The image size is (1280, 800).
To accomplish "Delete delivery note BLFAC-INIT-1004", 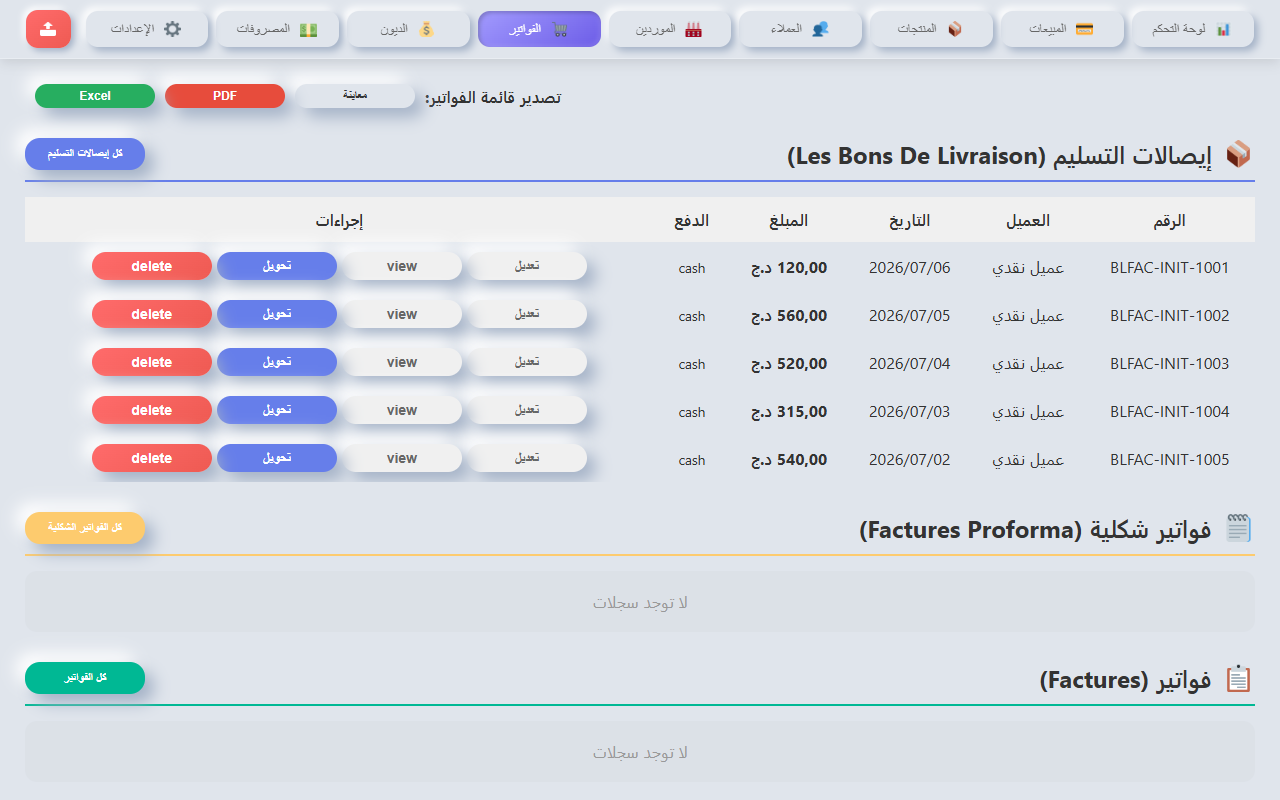I will (152, 410).
